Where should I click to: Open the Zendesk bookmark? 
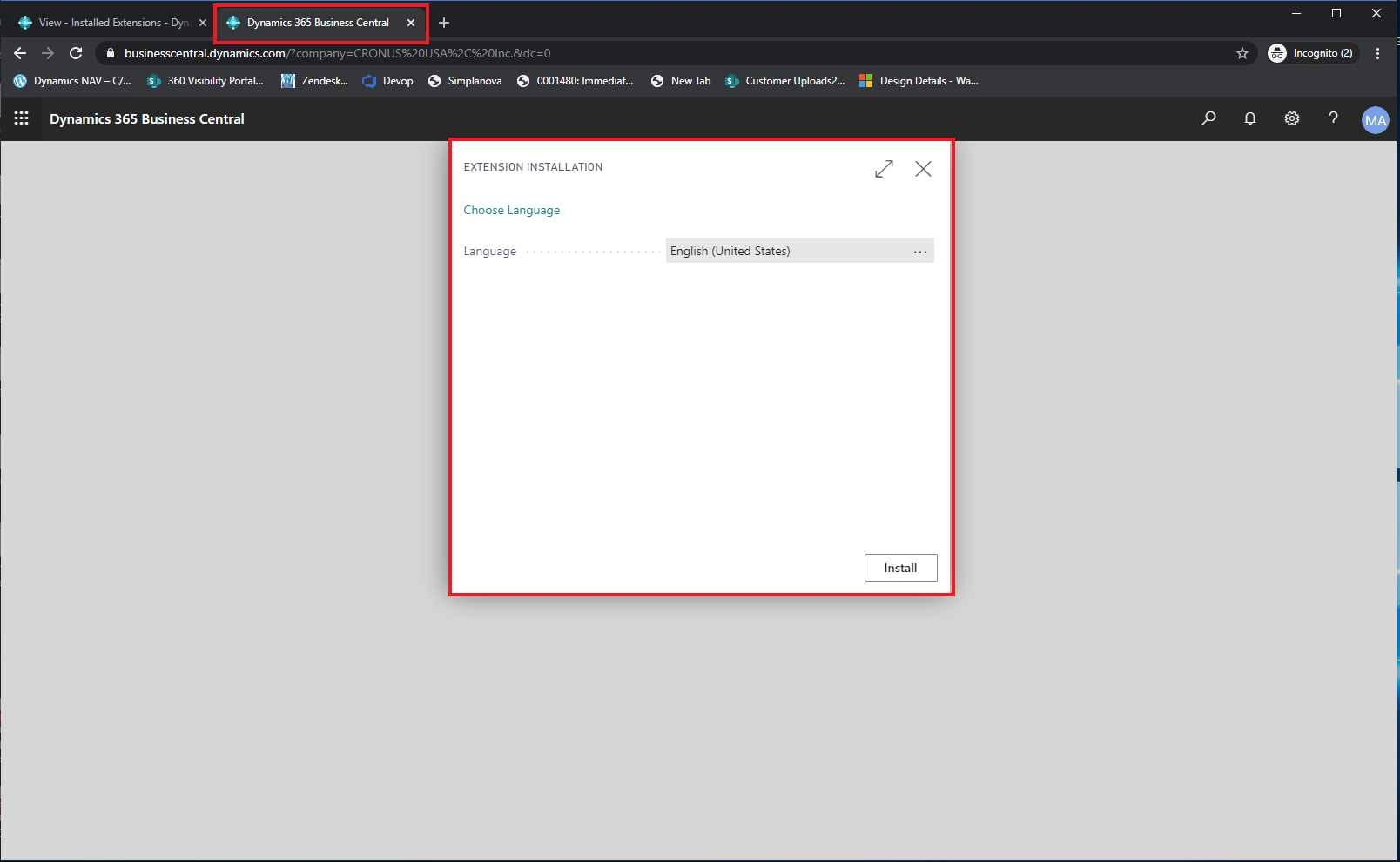[314, 81]
